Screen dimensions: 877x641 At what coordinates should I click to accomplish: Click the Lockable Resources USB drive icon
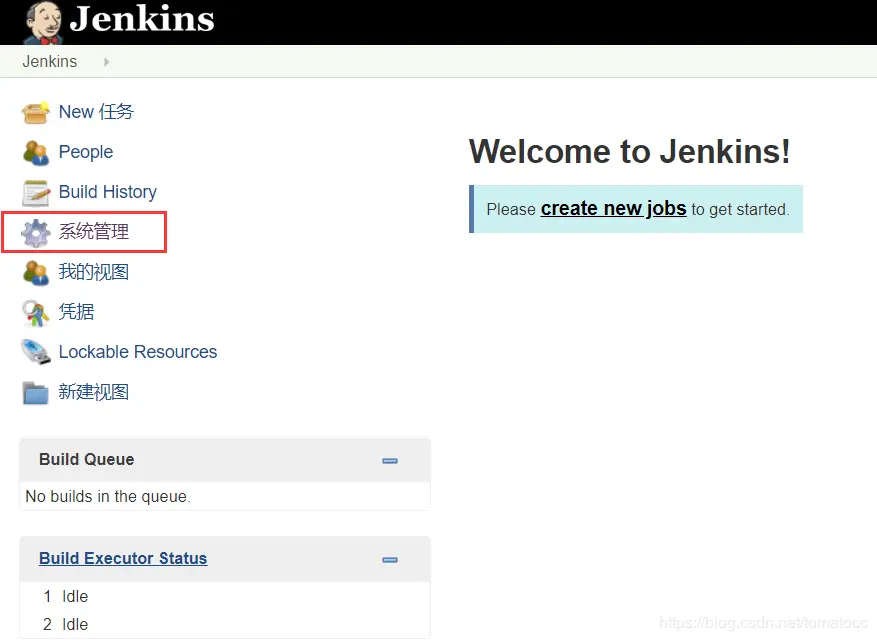(x=36, y=352)
